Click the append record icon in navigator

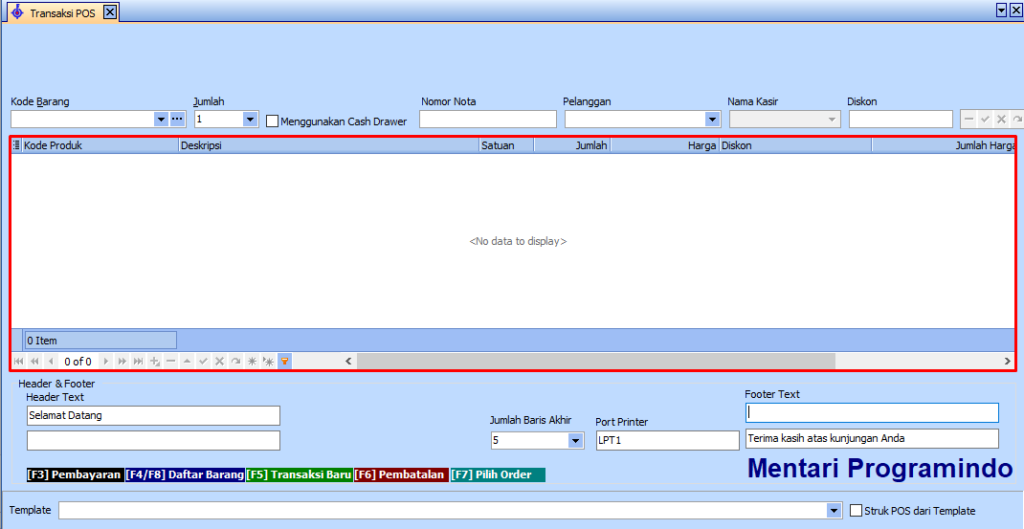154,361
